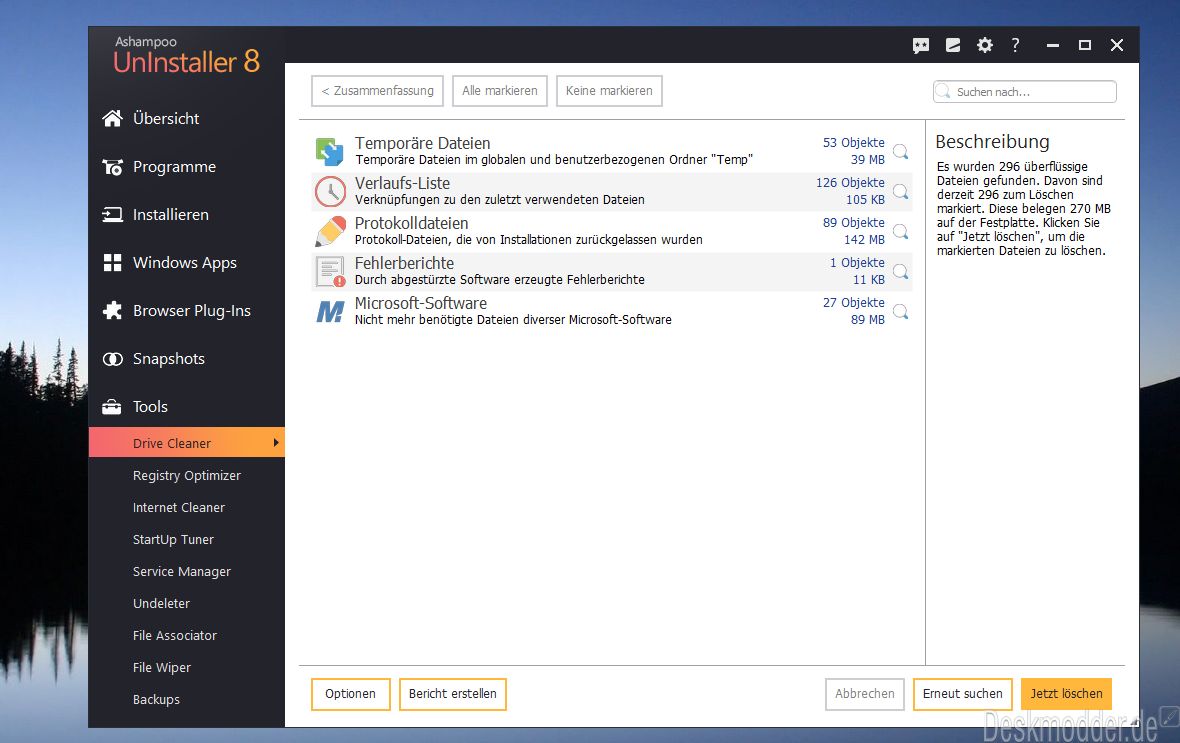Open details magnifier for Protokolldateien

coord(901,232)
